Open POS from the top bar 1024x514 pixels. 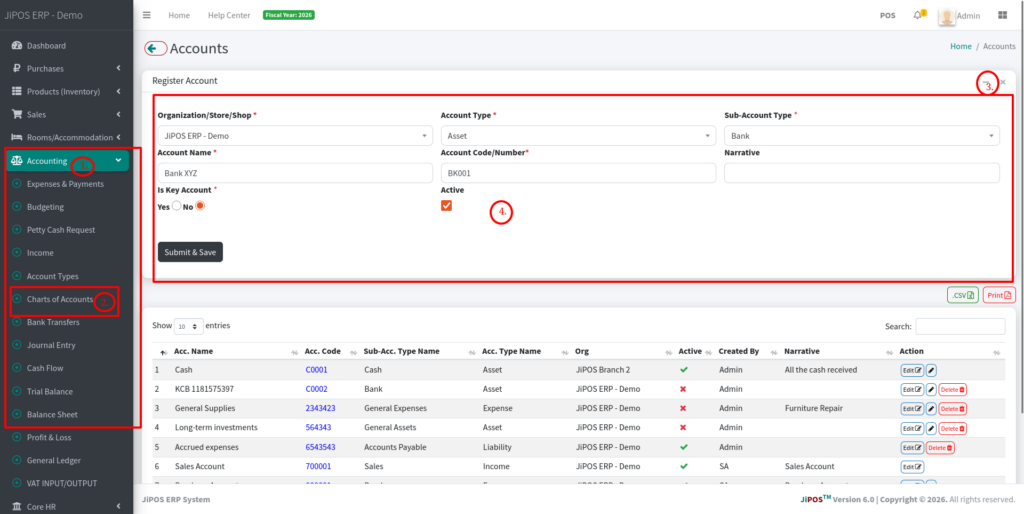tap(888, 16)
